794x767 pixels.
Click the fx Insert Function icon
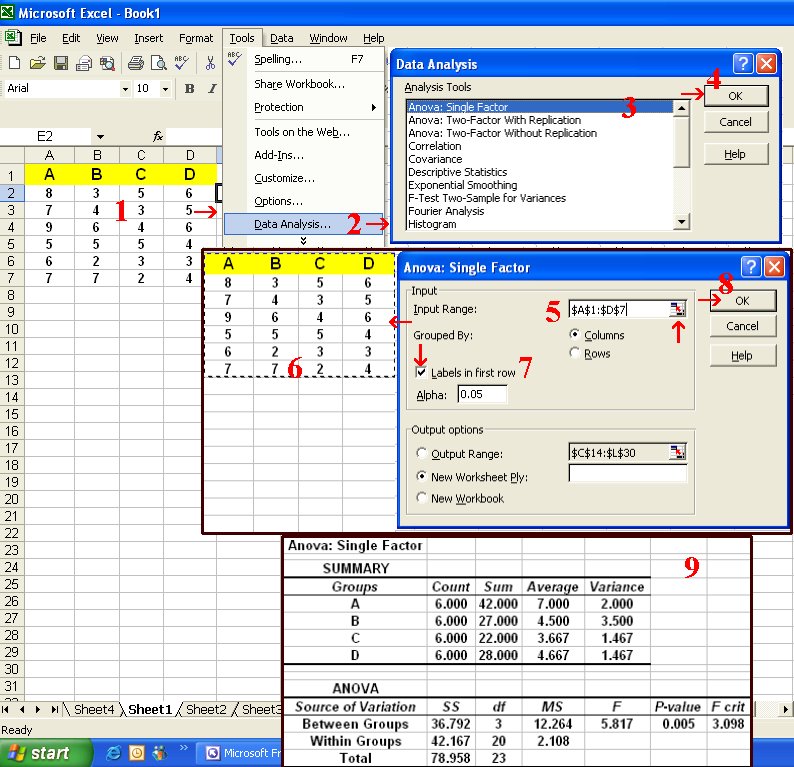158,136
